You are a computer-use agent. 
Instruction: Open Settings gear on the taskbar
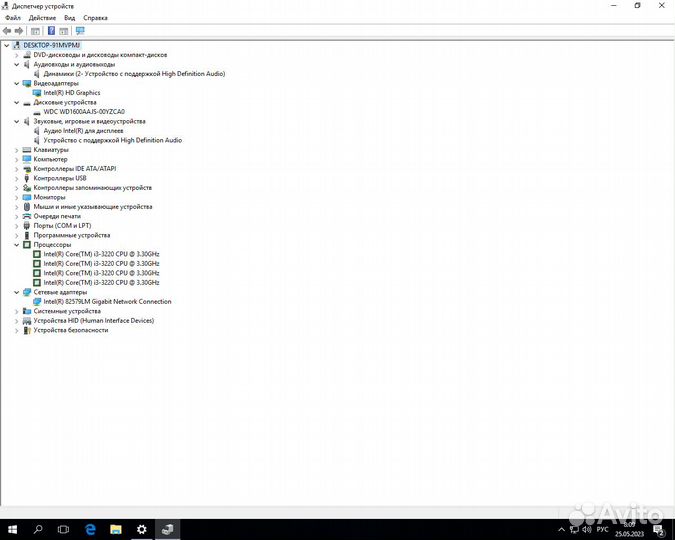142,529
